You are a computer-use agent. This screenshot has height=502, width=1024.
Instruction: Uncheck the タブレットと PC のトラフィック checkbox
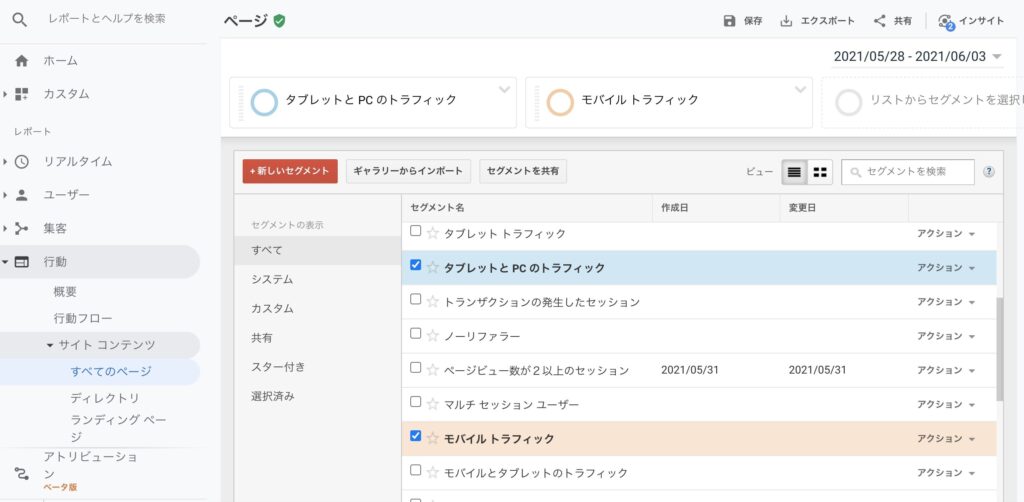tap(415, 264)
